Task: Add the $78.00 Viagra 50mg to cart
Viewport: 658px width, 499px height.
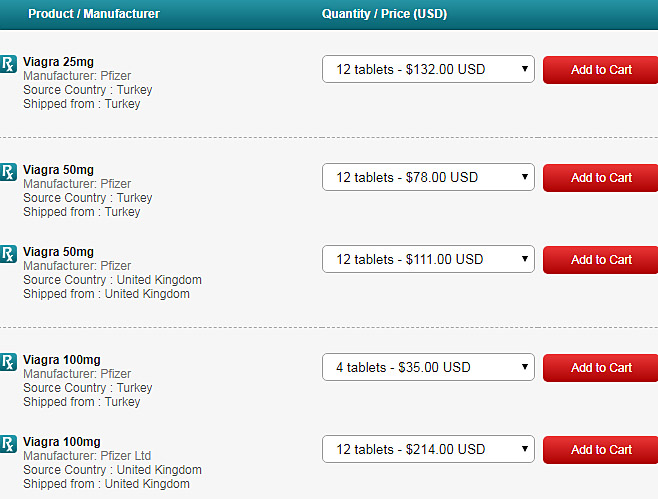Action: (x=601, y=178)
